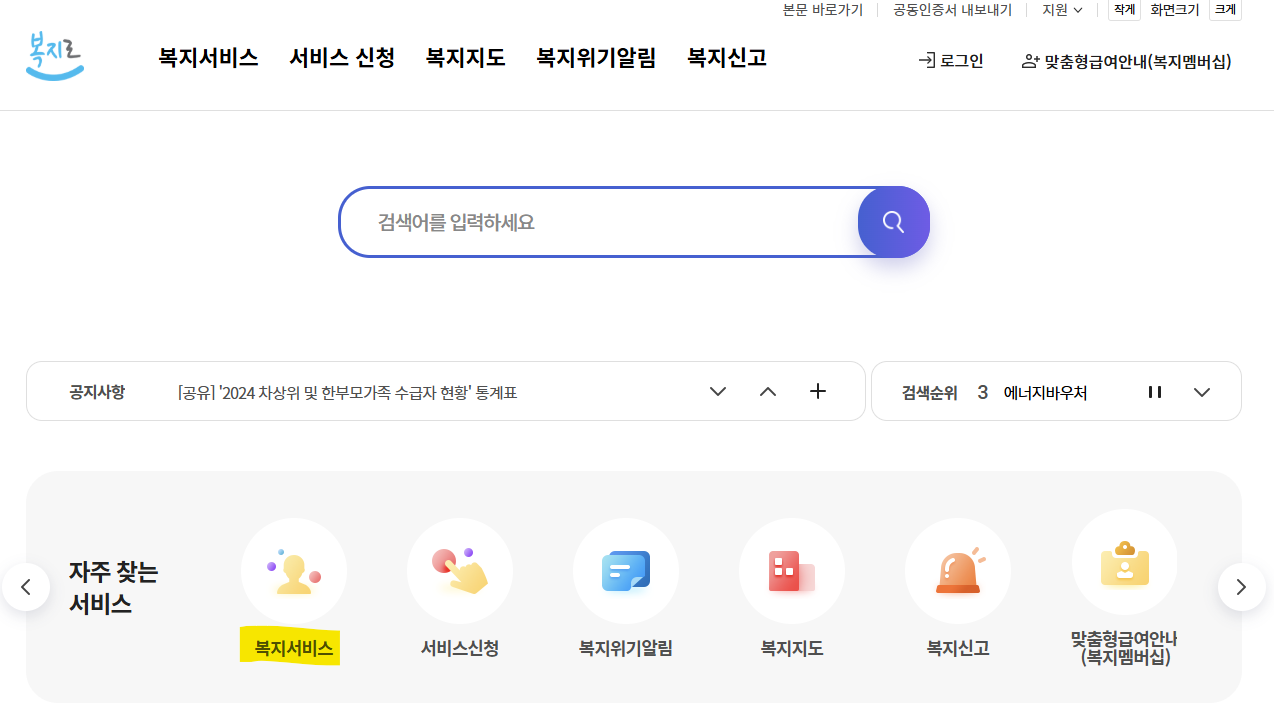Screen dimensions: 1274x726
Task: Click 본문 바로가기 link
Action: [x=822, y=10]
